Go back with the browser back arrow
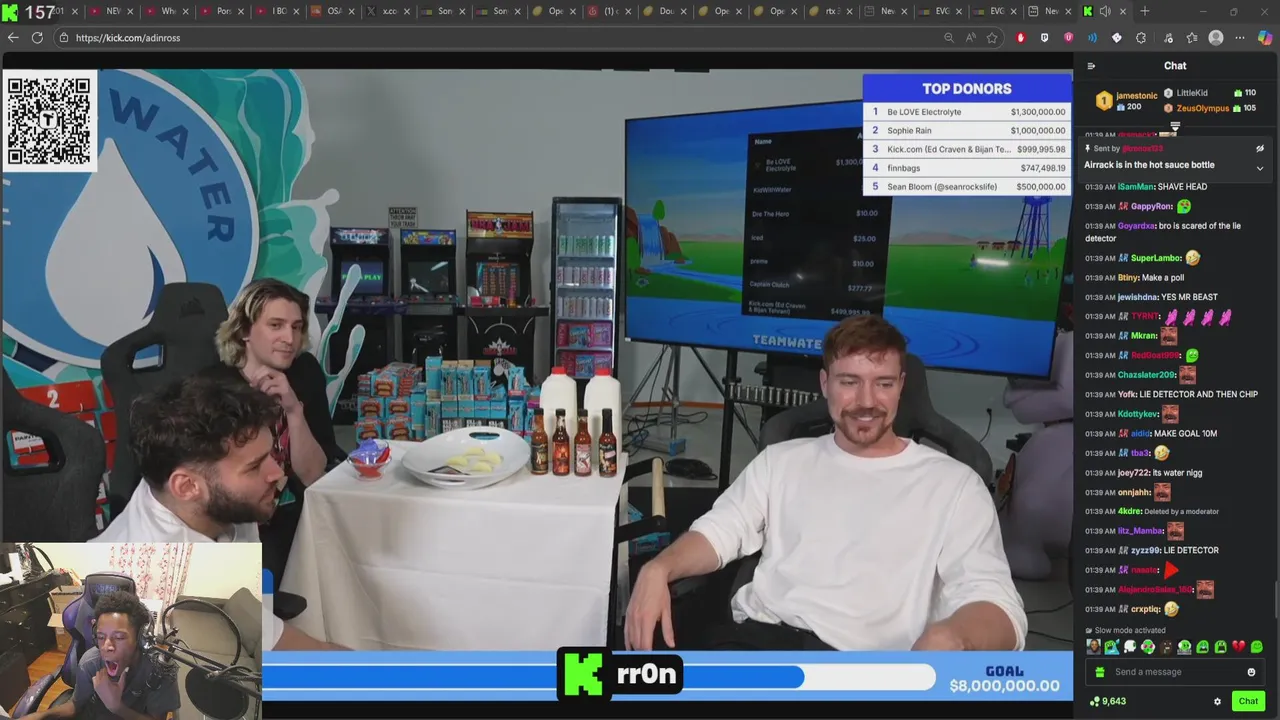 [12, 37]
